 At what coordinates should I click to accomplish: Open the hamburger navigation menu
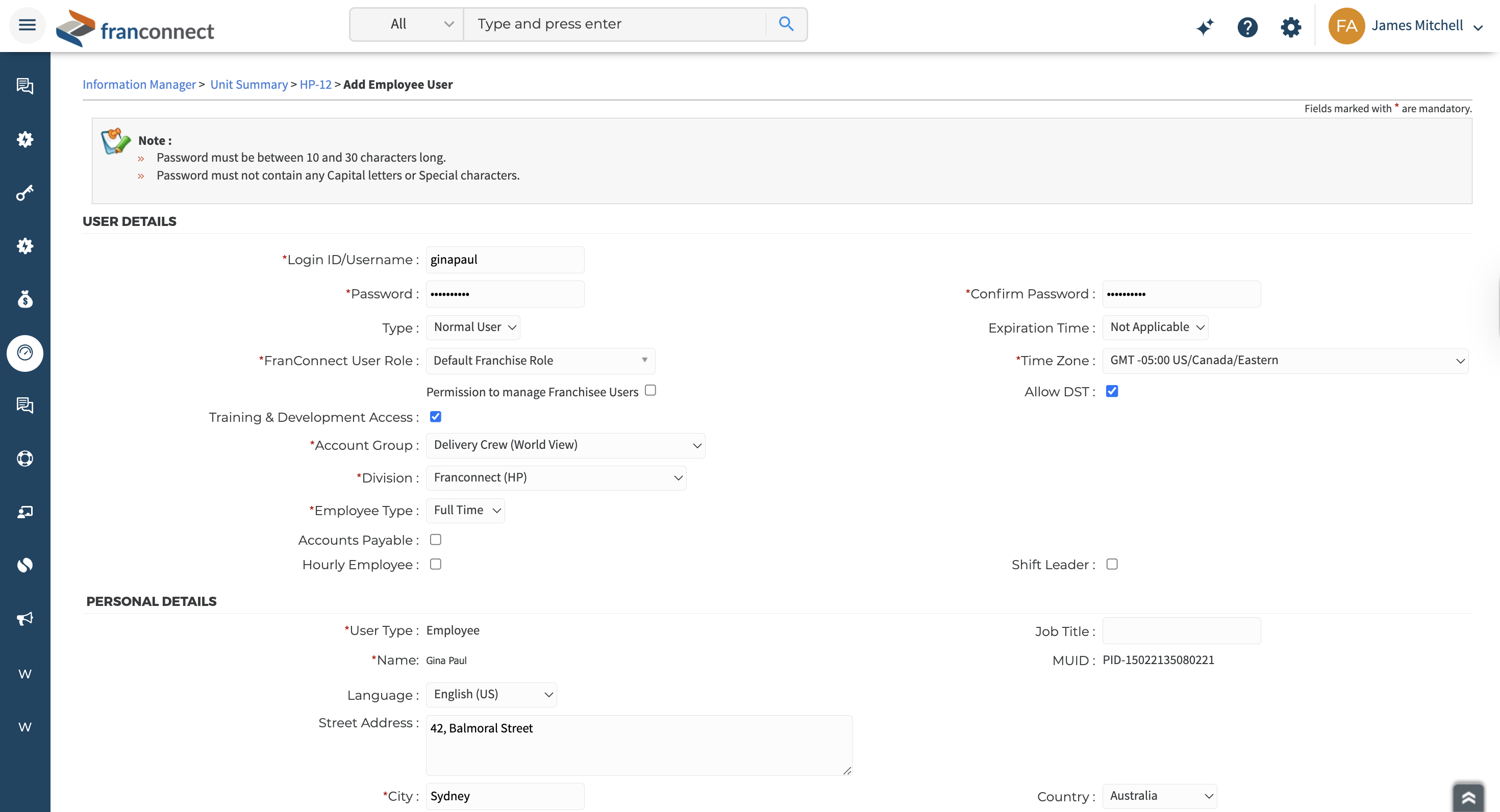[27, 25]
